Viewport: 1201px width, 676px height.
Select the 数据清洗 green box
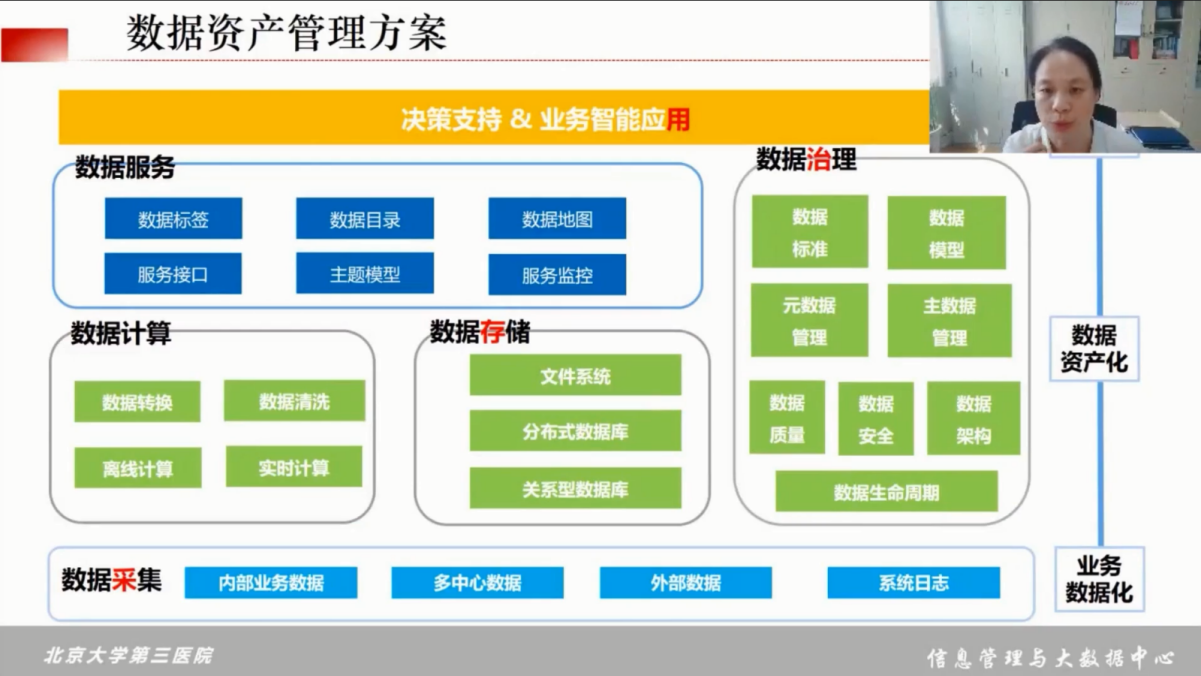pos(294,401)
